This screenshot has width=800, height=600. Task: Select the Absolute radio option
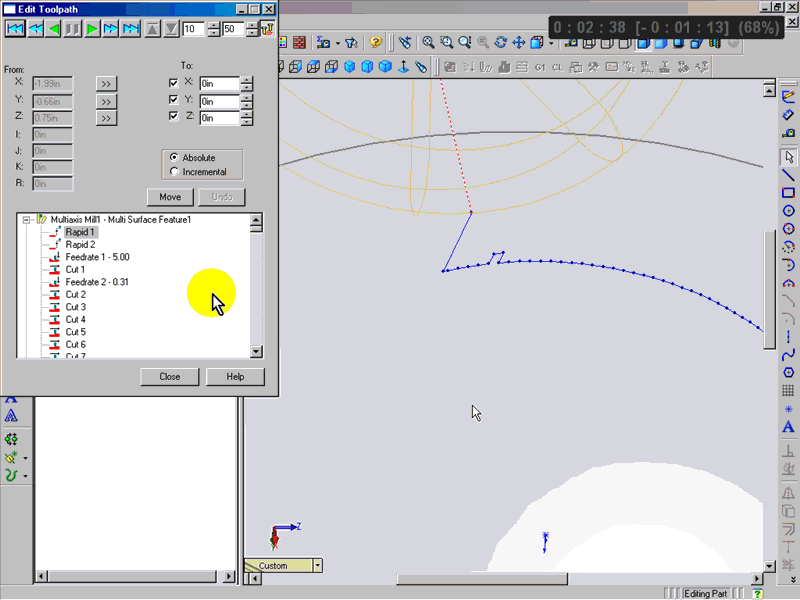[x=174, y=157]
